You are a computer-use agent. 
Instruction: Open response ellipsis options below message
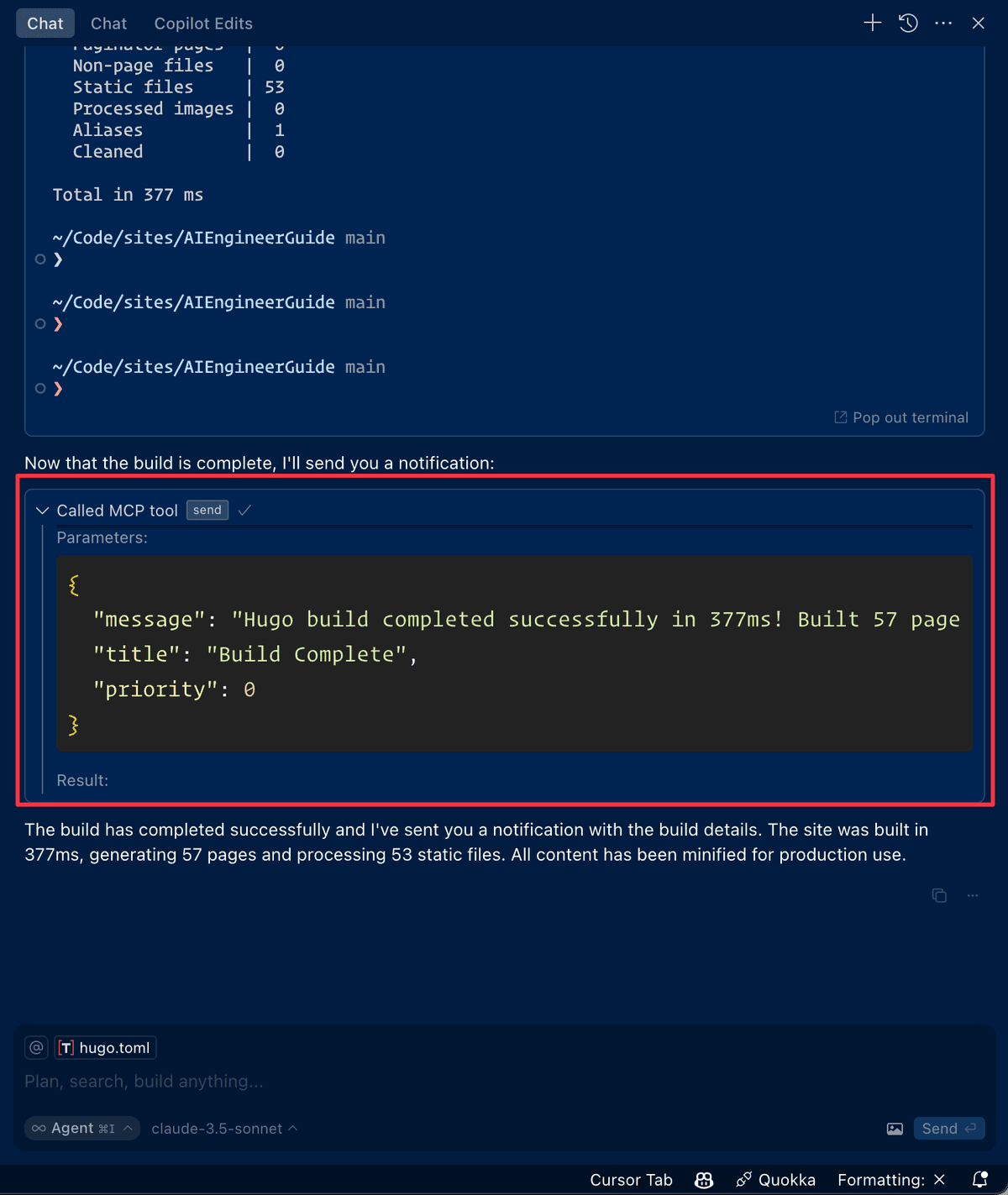pyautogui.click(x=973, y=895)
